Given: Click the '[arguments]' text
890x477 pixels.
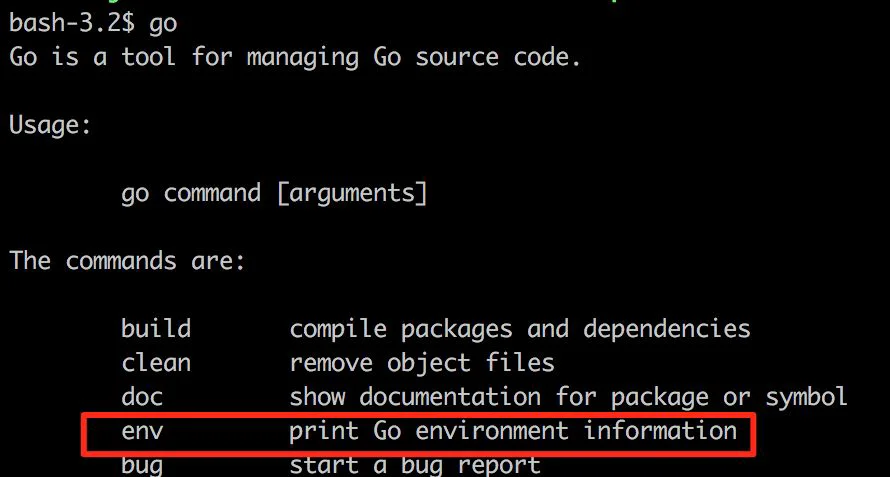Looking at the screenshot, I should click(x=352, y=194).
